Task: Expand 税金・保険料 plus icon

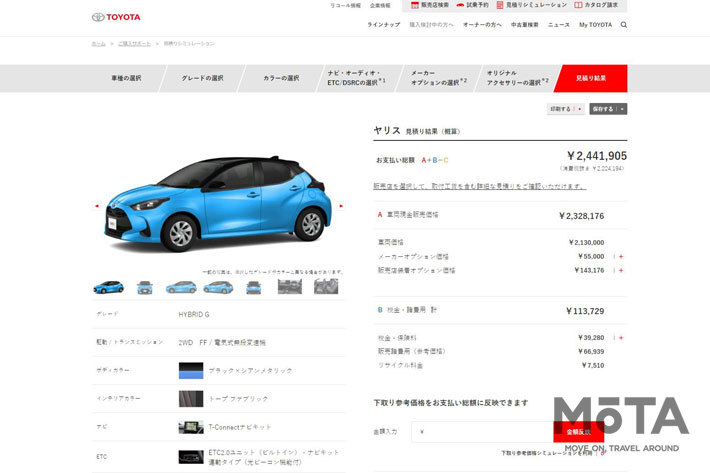Action: coord(621,338)
